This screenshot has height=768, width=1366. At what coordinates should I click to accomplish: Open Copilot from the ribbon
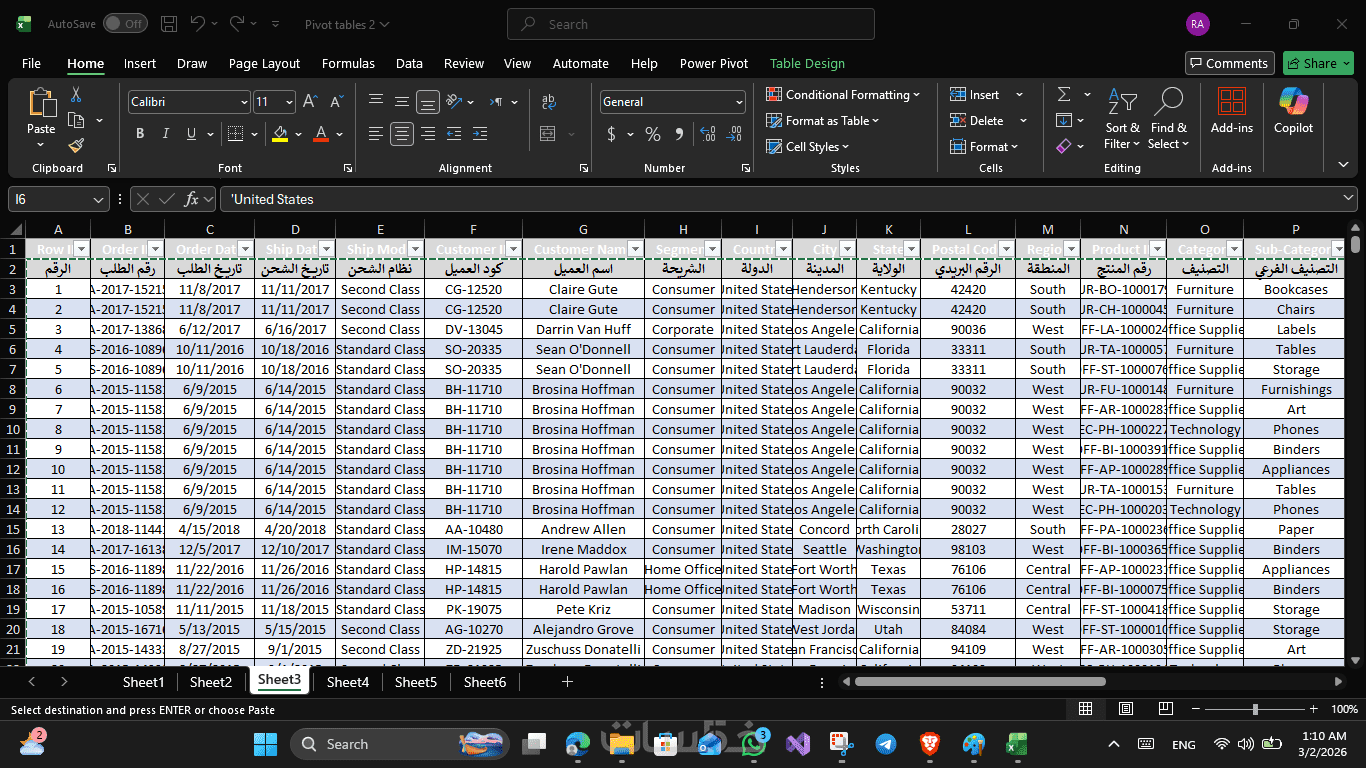click(1293, 110)
